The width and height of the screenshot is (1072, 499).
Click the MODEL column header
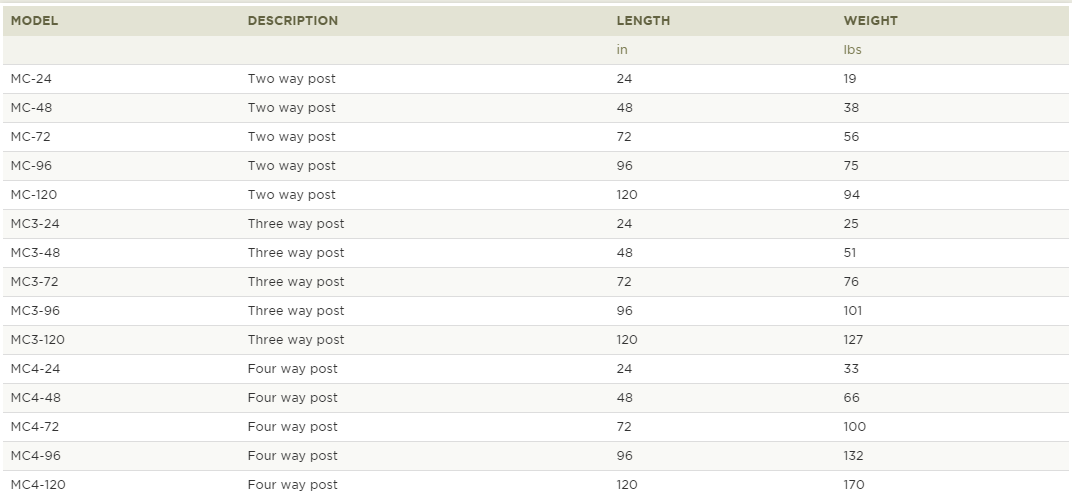[x=34, y=21]
